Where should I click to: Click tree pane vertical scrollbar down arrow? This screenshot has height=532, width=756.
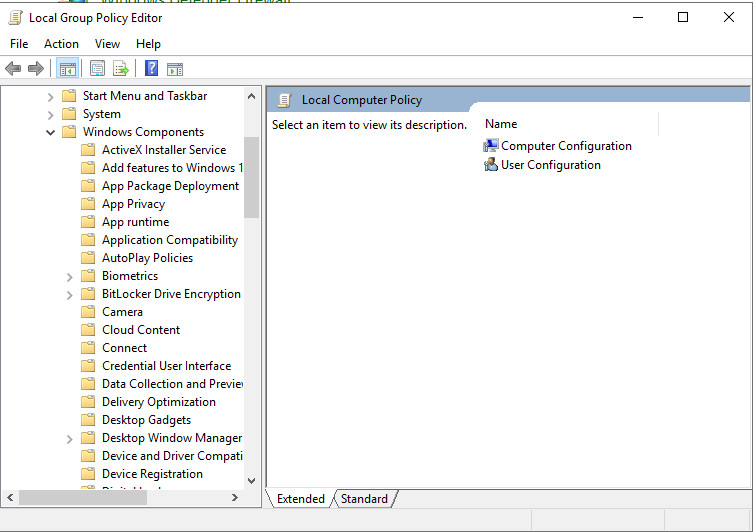pos(251,481)
